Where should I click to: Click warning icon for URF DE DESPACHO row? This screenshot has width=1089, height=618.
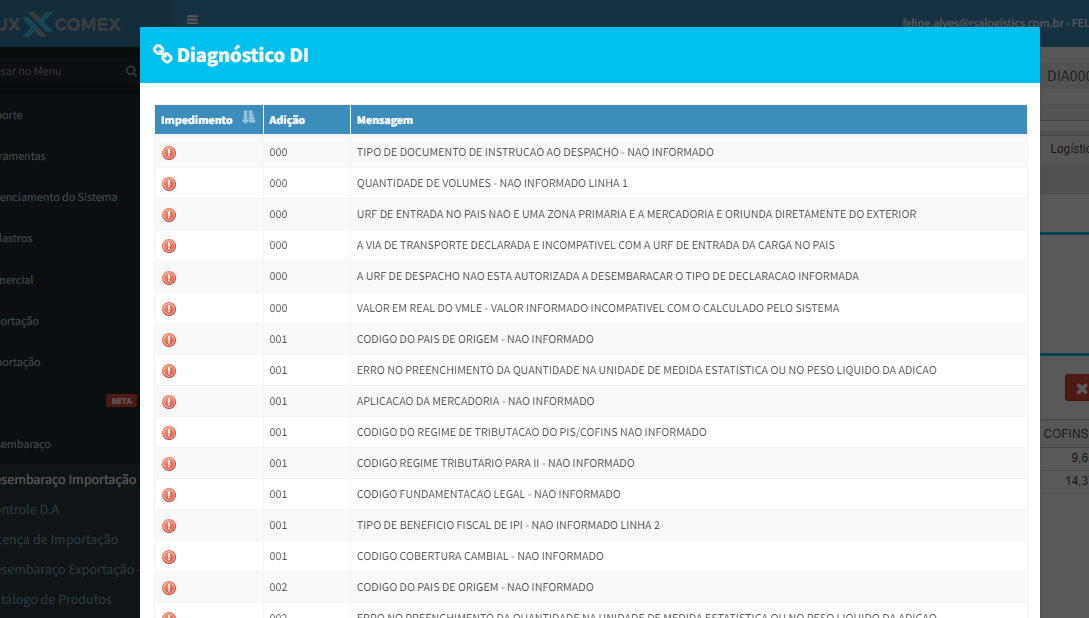coord(169,278)
